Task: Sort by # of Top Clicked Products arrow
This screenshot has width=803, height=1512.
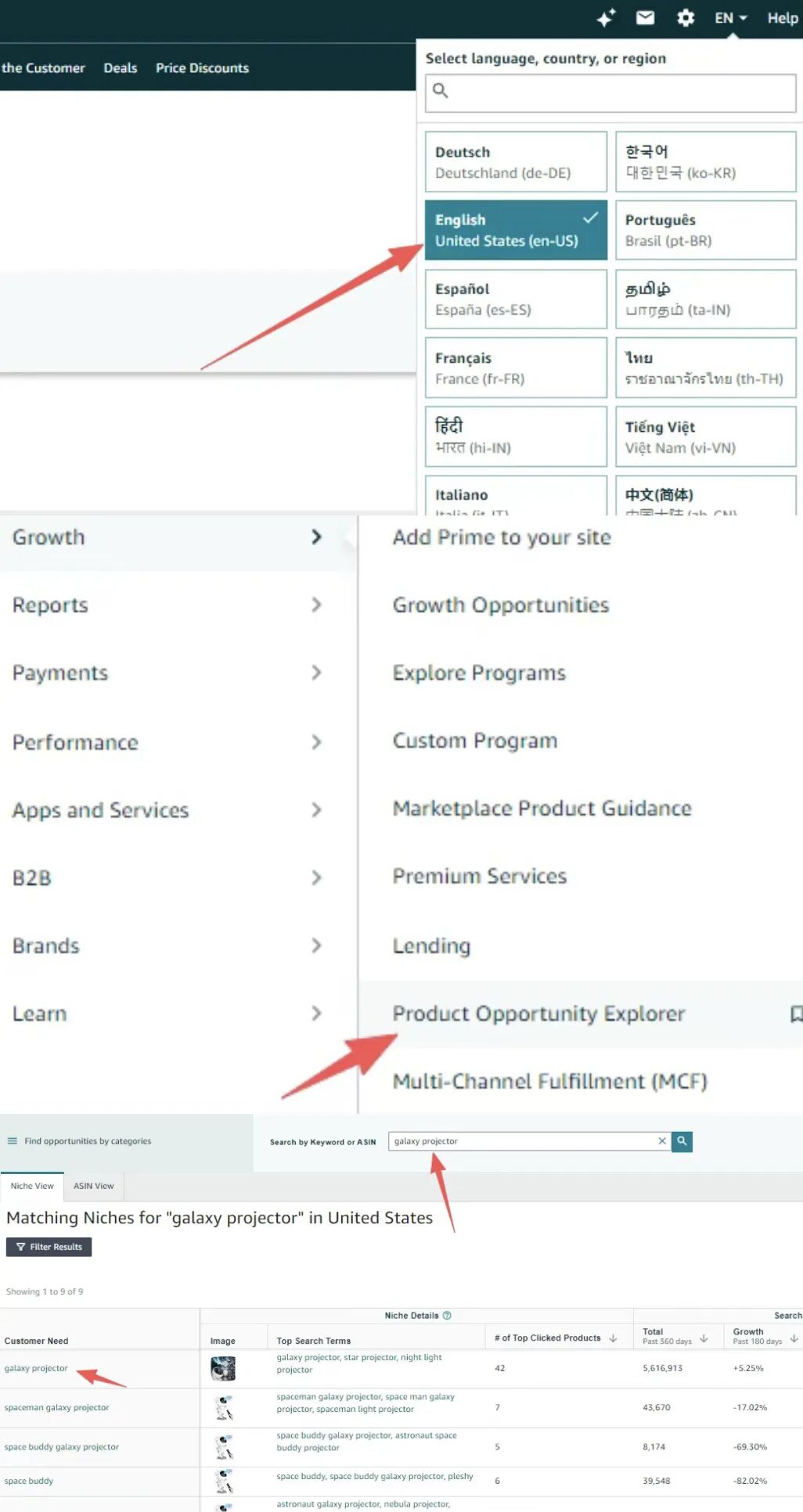Action: coord(613,1338)
